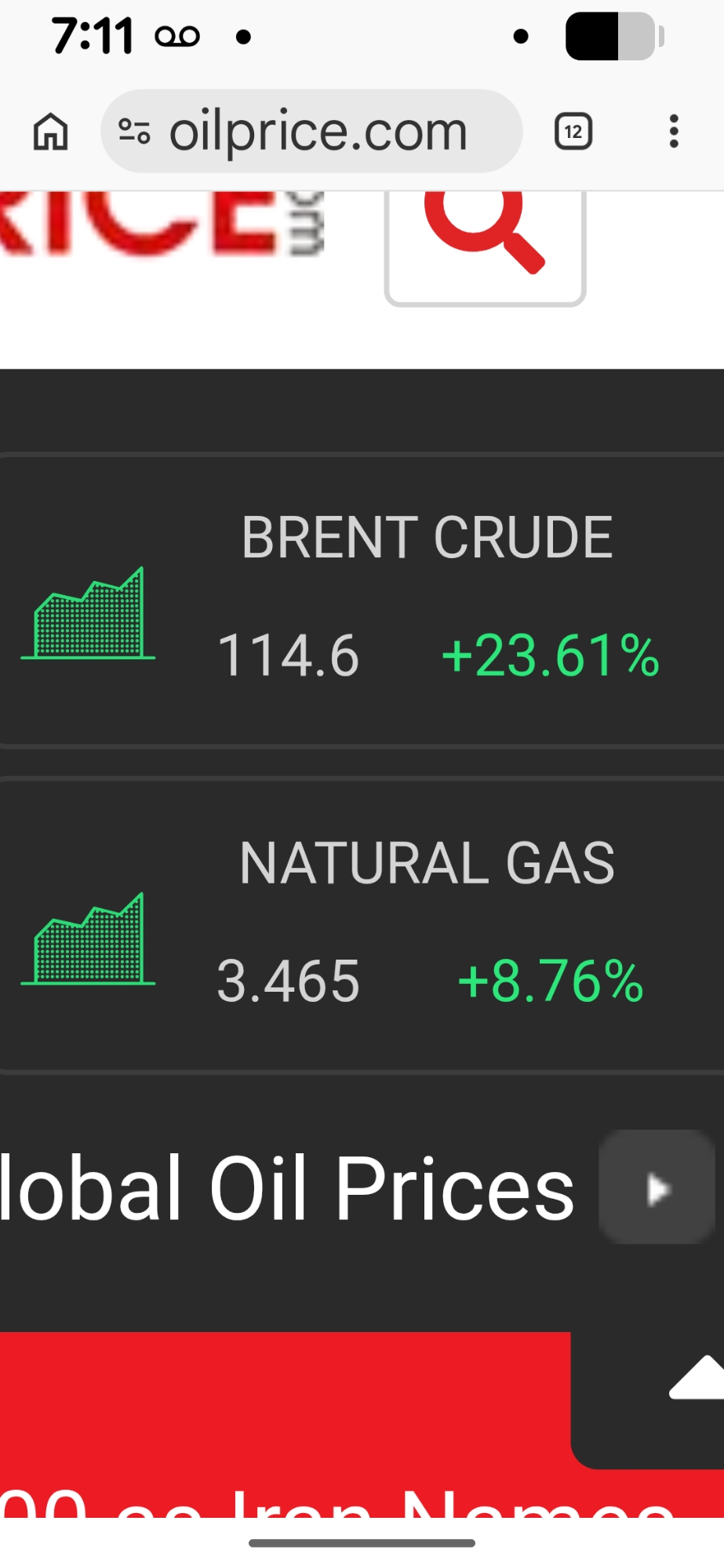
Task: Tap the Brent +23.61% change value
Action: click(x=550, y=655)
